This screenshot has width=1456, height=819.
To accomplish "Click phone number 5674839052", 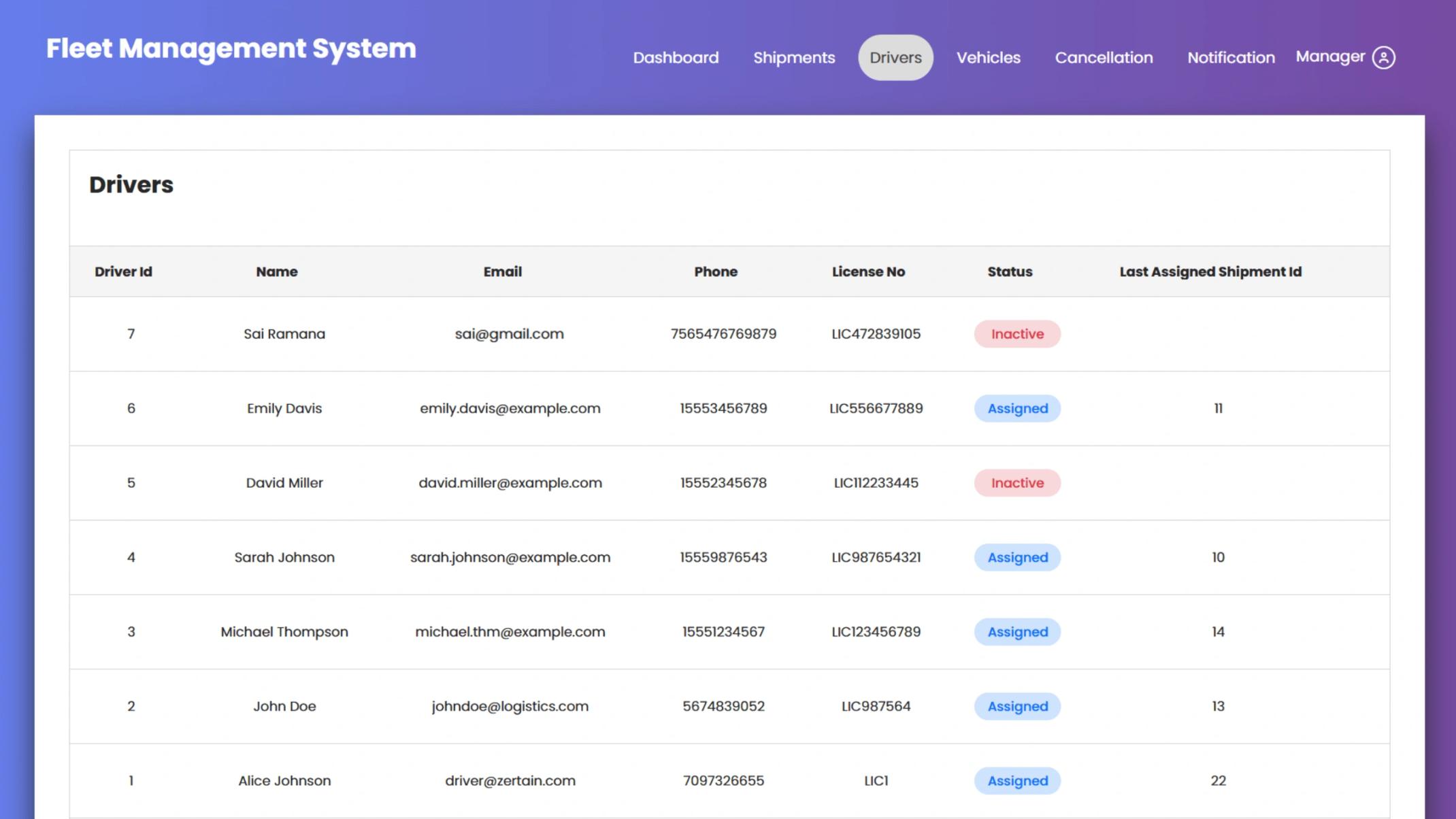I will click(x=723, y=706).
